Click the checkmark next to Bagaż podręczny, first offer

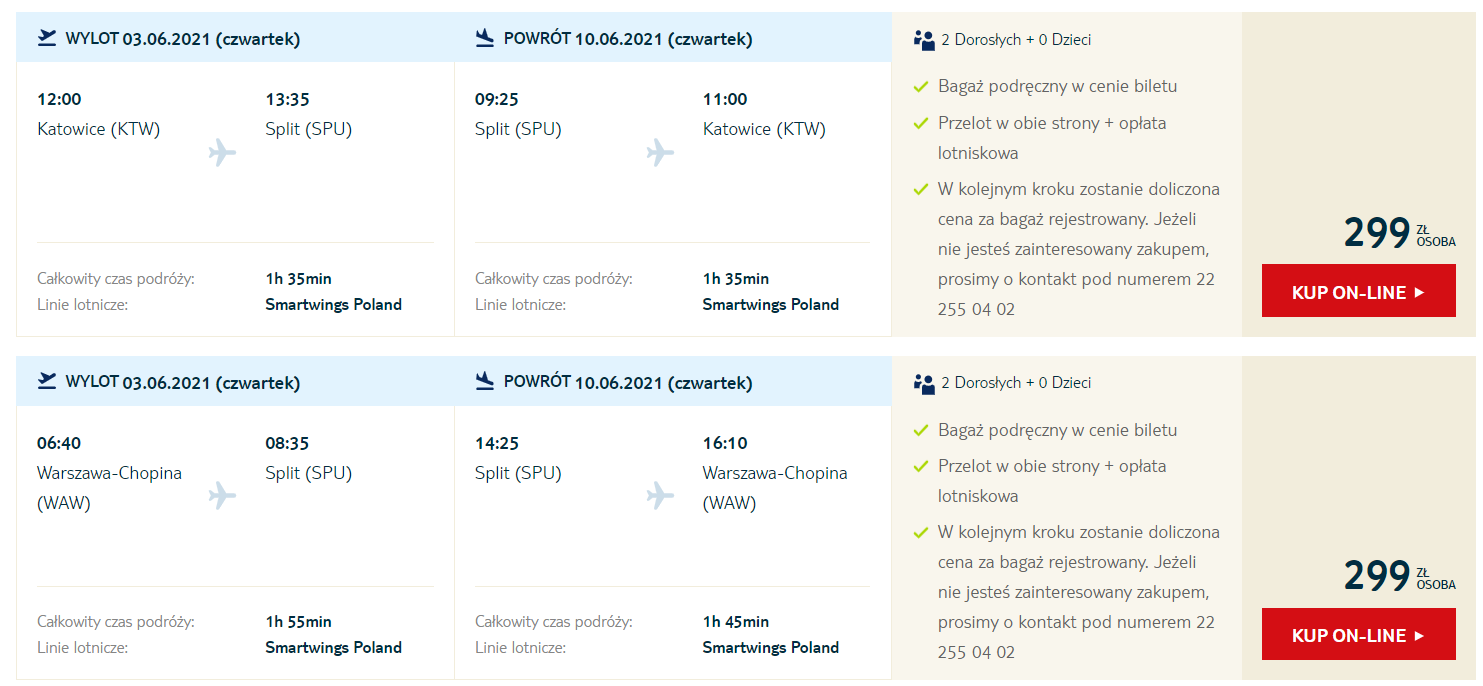[x=921, y=87]
